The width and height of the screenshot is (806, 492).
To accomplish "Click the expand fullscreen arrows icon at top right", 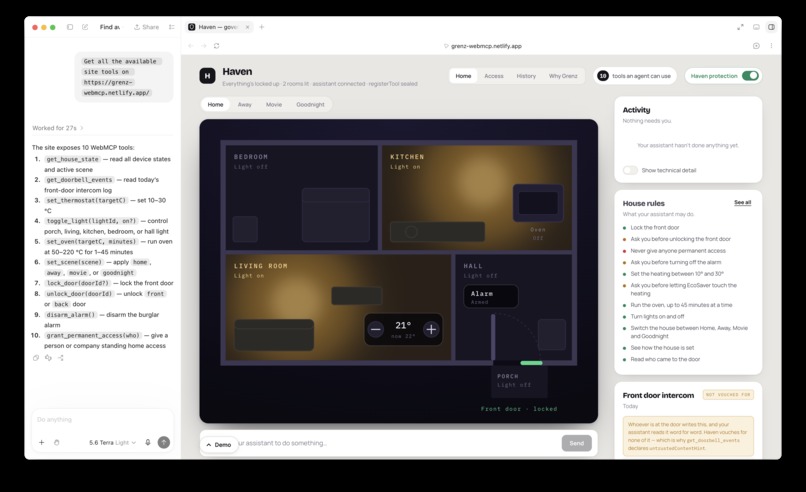I will click(740, 27).
